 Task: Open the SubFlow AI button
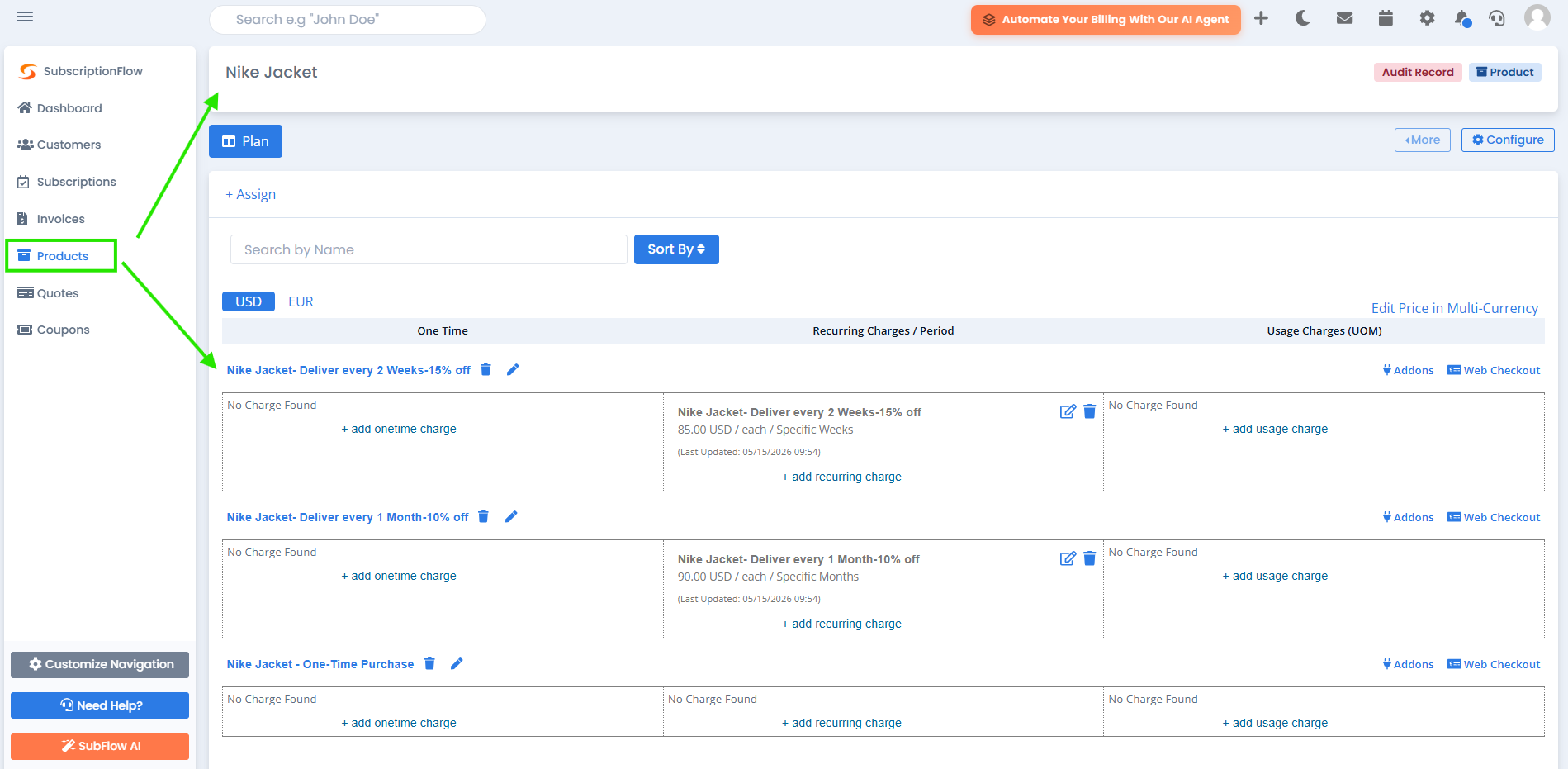pyautogui.click(x=100, y=746)
